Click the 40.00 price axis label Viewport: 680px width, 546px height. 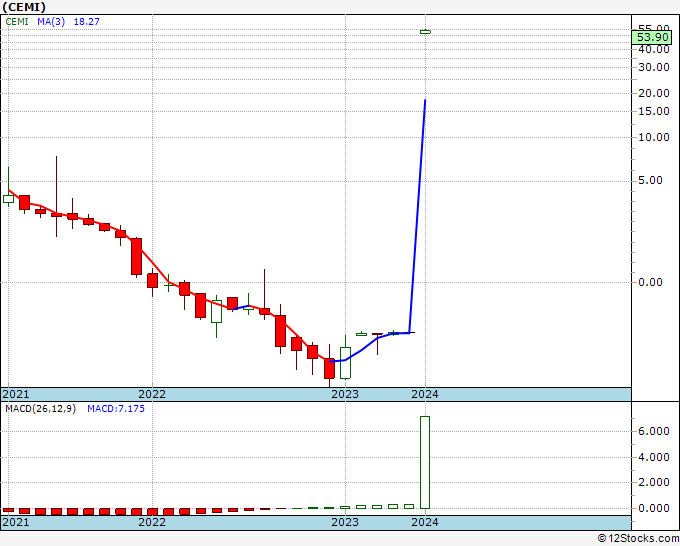[654, 49]
